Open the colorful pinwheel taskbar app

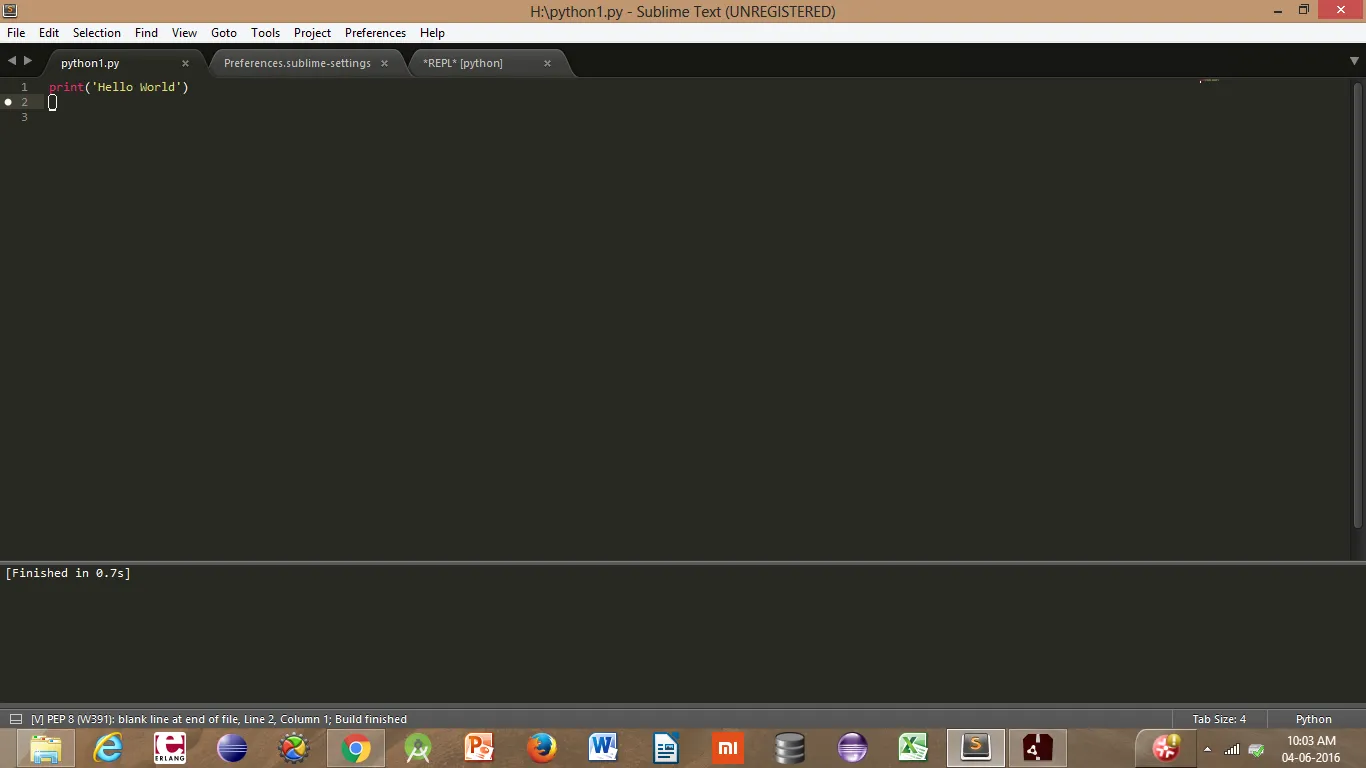(x=294, y=748)
